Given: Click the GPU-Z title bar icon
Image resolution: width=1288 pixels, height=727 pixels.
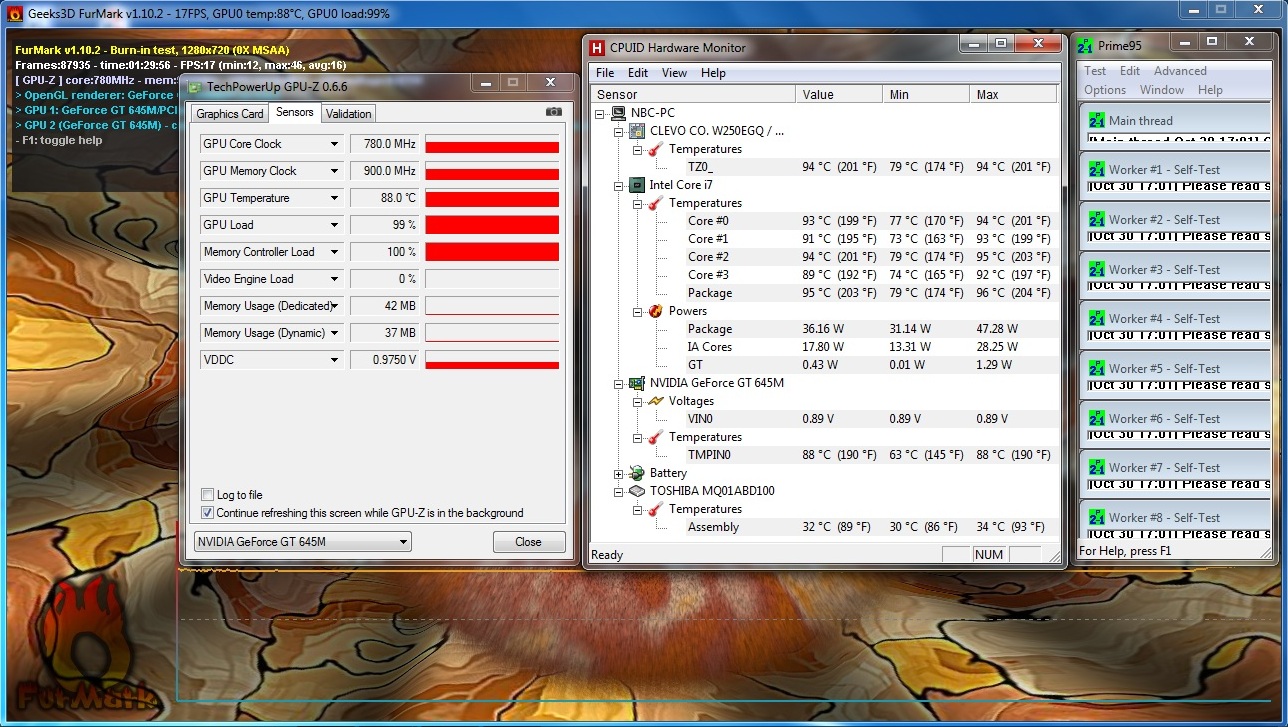Looking at the screenshot, I should coord(195,87).
